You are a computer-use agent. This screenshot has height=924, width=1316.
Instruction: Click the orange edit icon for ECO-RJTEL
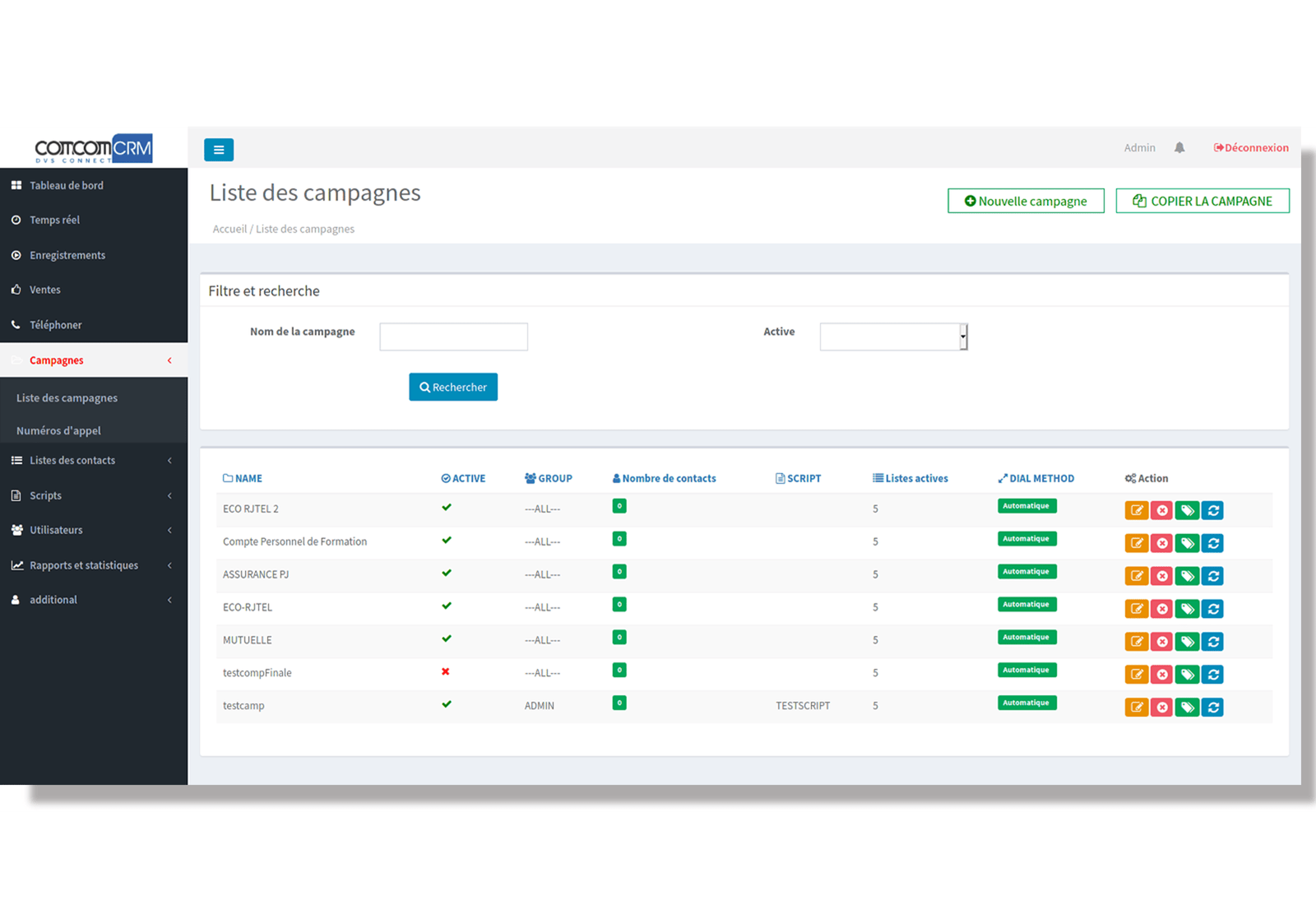(x=1136, y=609)
